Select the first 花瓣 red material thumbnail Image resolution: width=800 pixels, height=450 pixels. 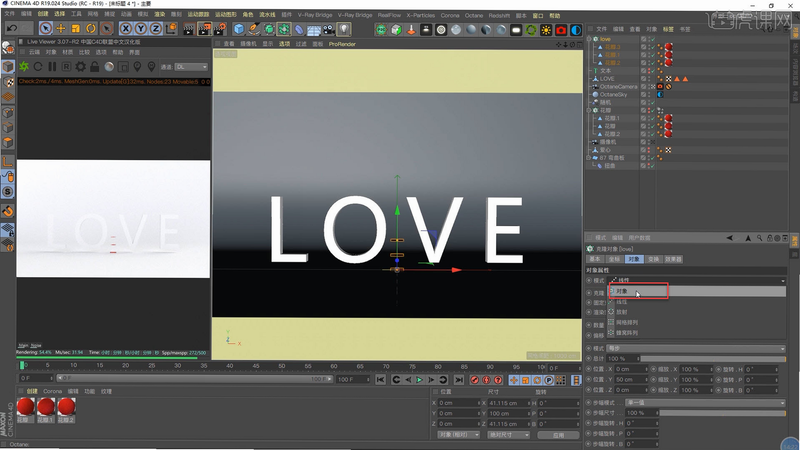point(26,407)
